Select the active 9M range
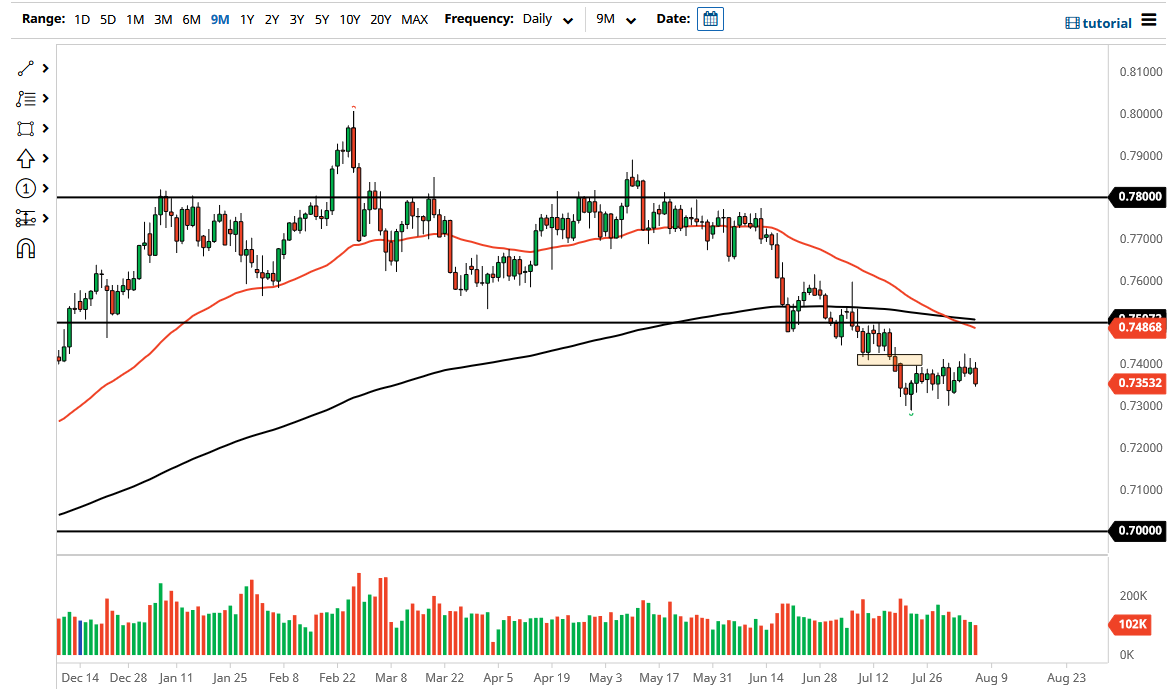The height and width of the screenshot is (690, 1170). click(x=220, y=19)
